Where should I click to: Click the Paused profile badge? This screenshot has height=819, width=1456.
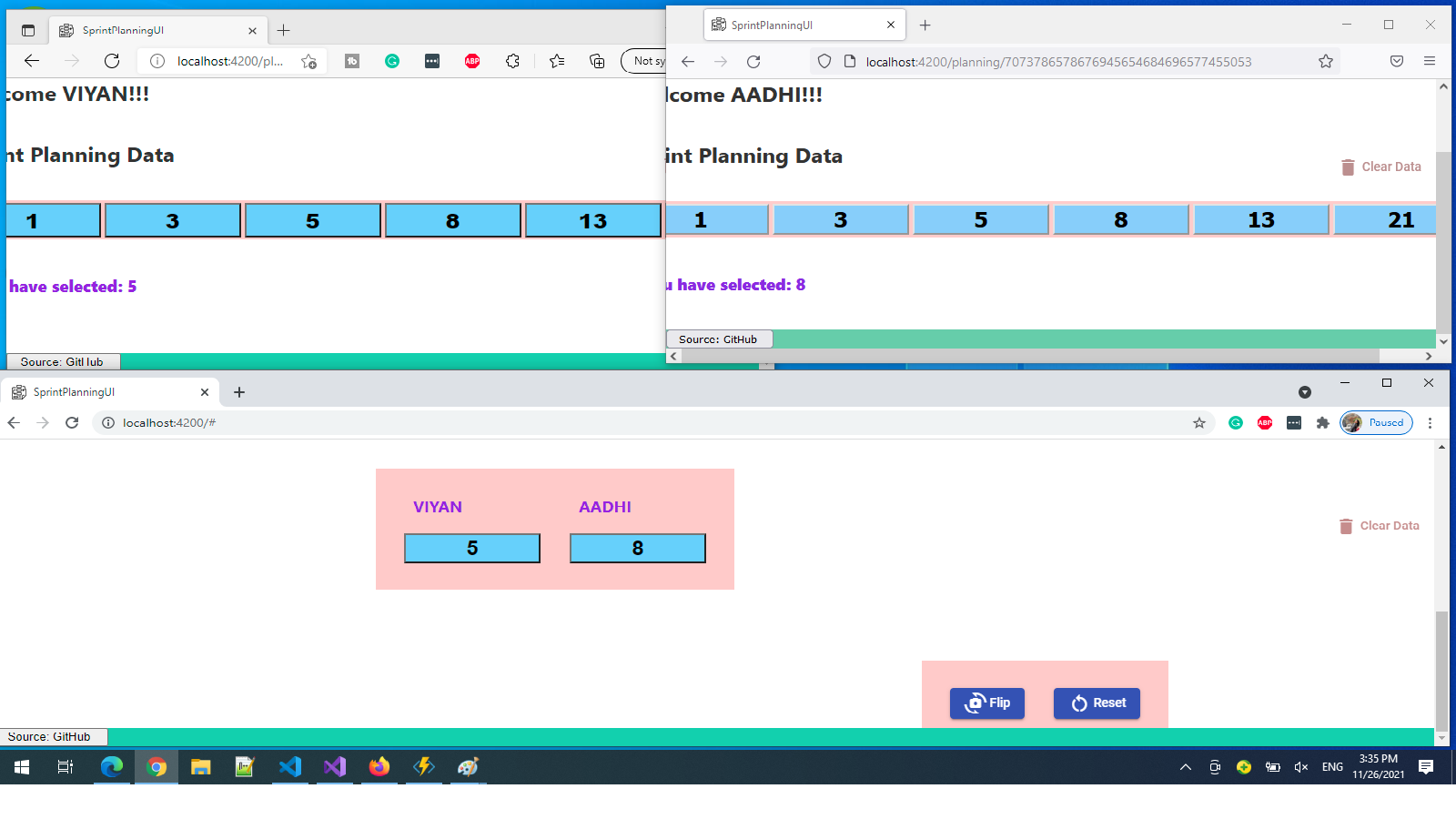click(x=1375, y=422)
